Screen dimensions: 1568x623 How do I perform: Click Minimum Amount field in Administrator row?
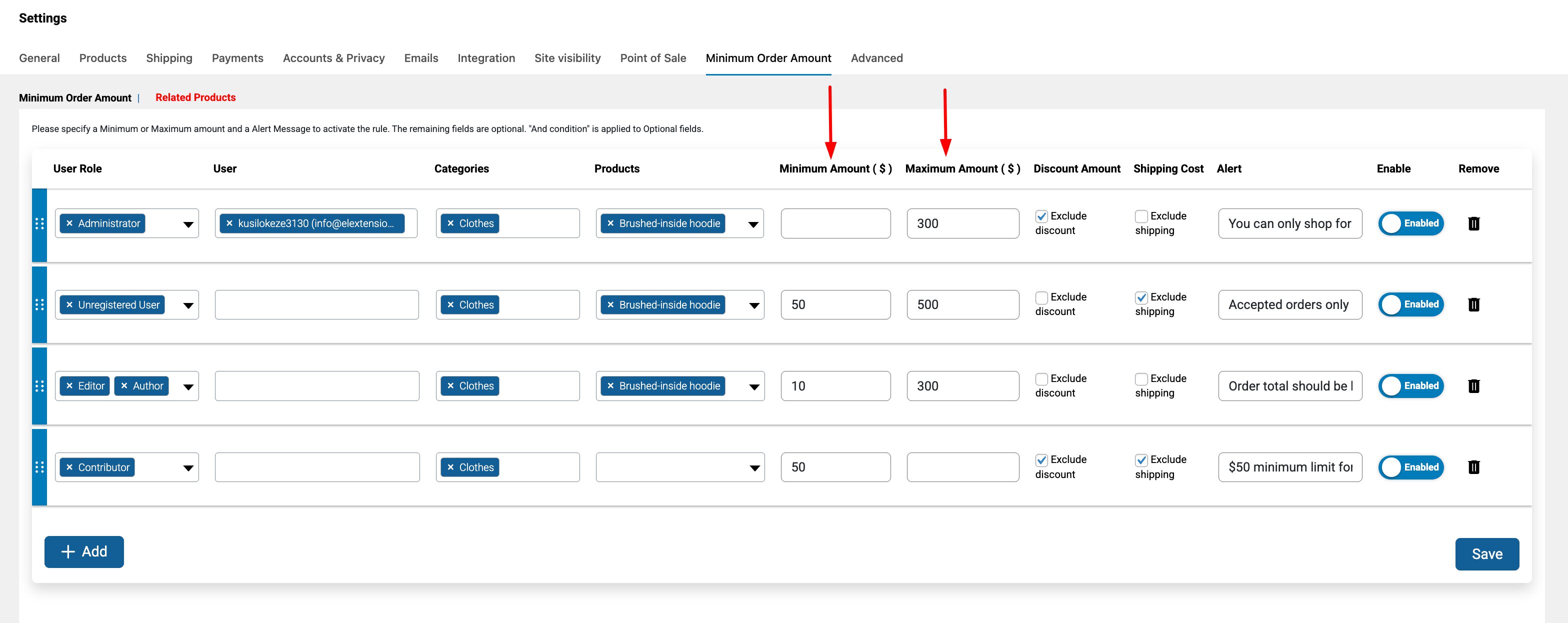click(x=835, y=223)
